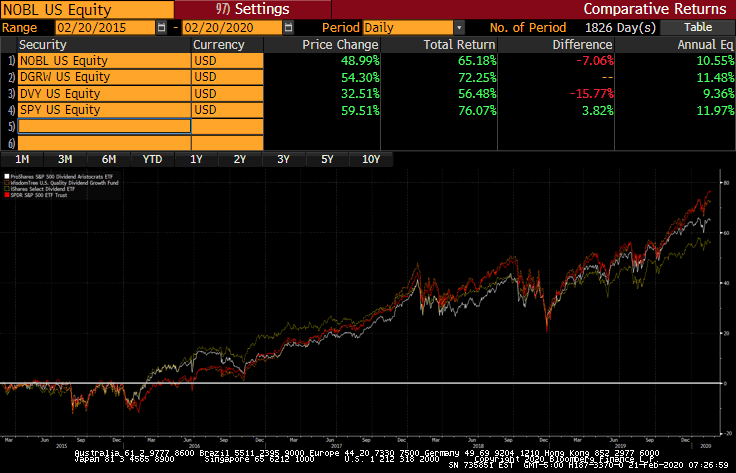The height and width of the screenshot is (473, 736).
Task: Open the end date calendar picker
Action: tap(288, 28)
